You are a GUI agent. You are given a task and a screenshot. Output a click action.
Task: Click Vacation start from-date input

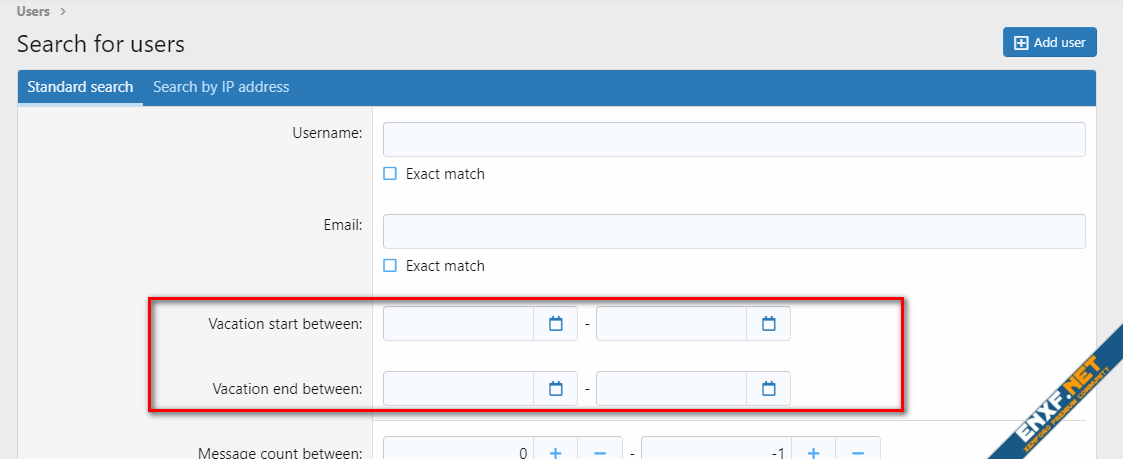tap(459, 324)
